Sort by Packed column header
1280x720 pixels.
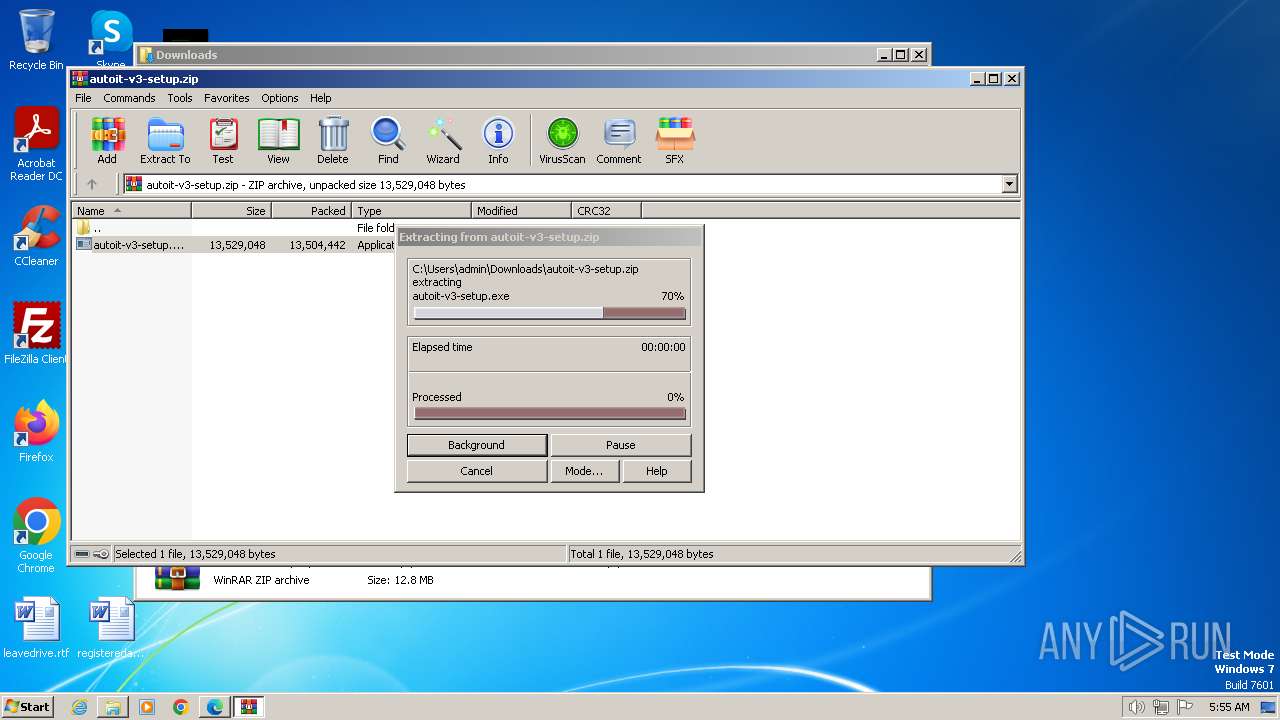click(x=311, y=211)
